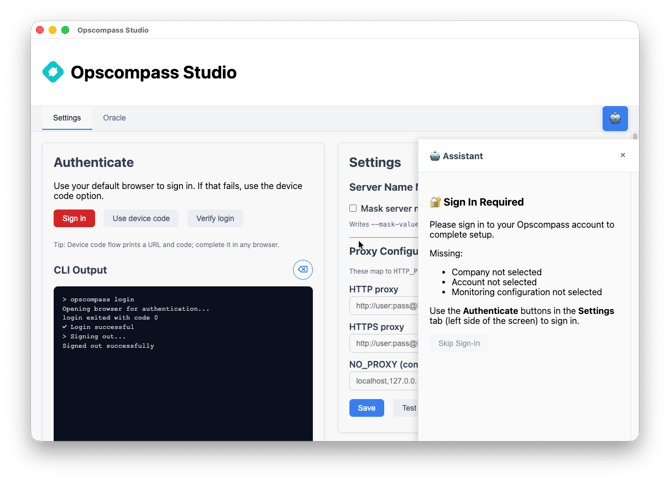Focus the HTTPS proxy input field
Screen dimensions: 670x482
[384, 343]
